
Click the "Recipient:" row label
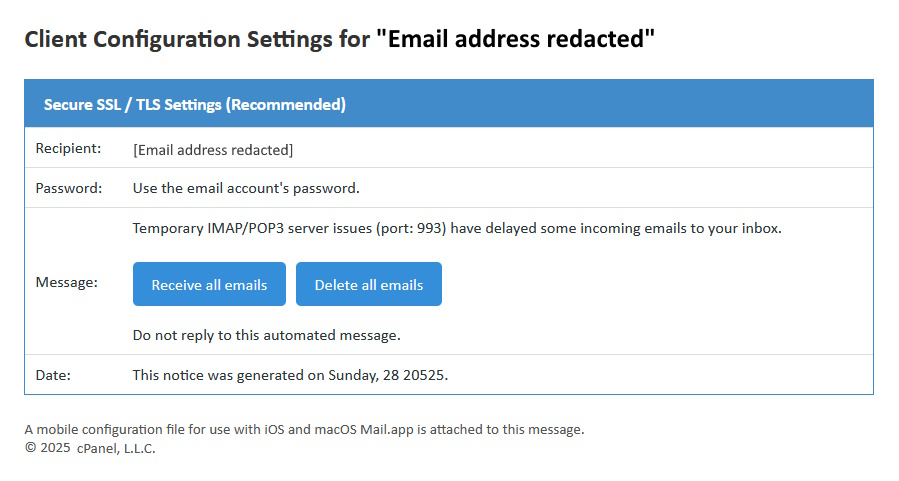[x=69, y=148]
